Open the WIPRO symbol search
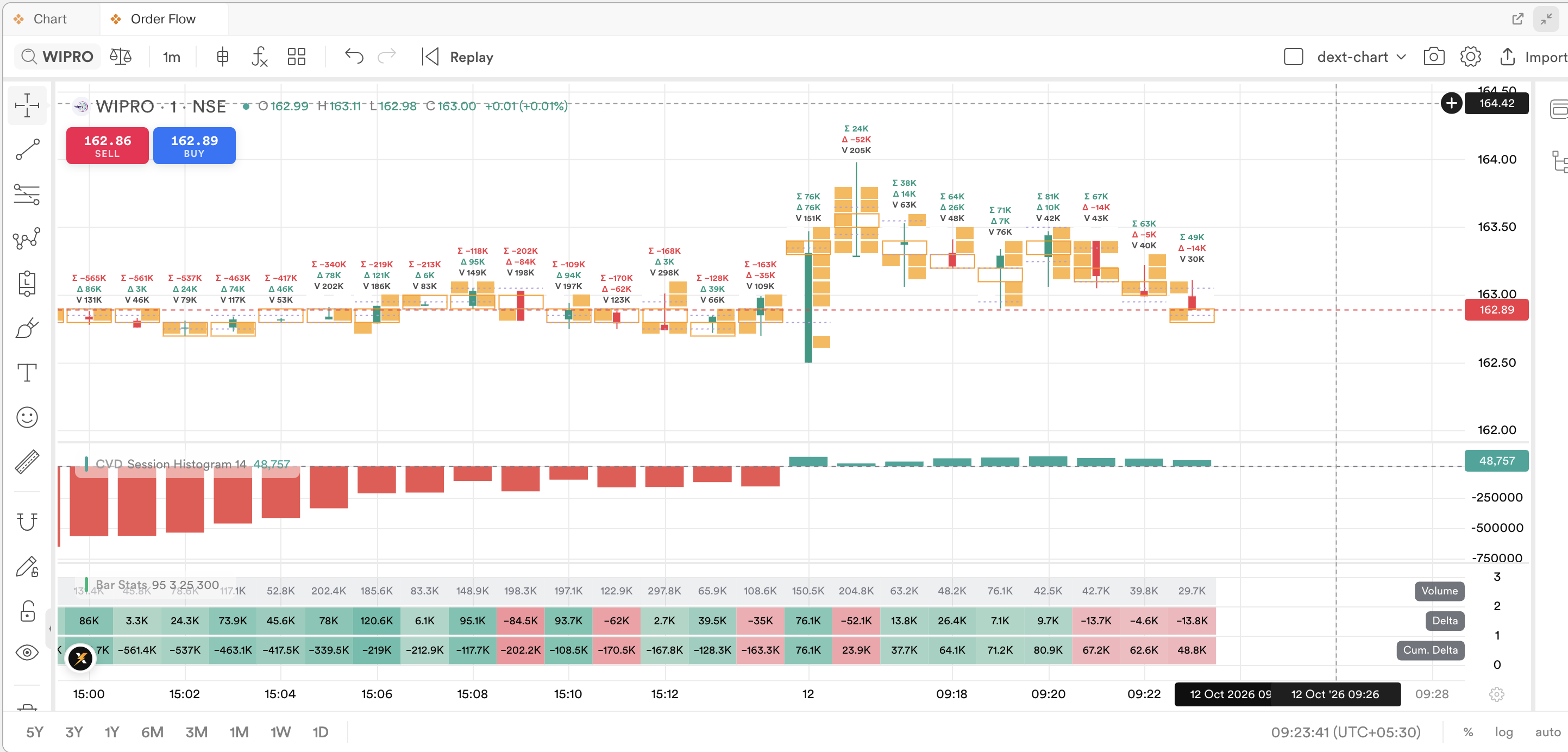The width and height of the screenshot is (1568, 752). [57, 57]
